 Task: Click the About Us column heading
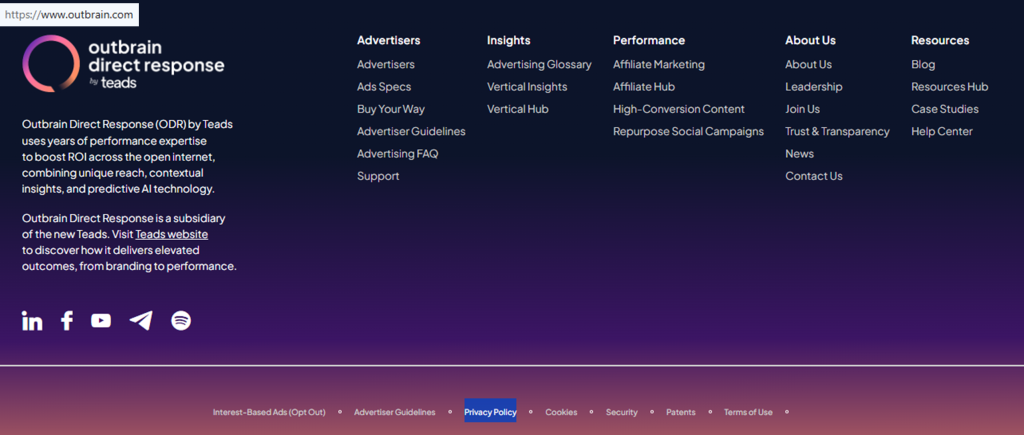pos(810,40)
